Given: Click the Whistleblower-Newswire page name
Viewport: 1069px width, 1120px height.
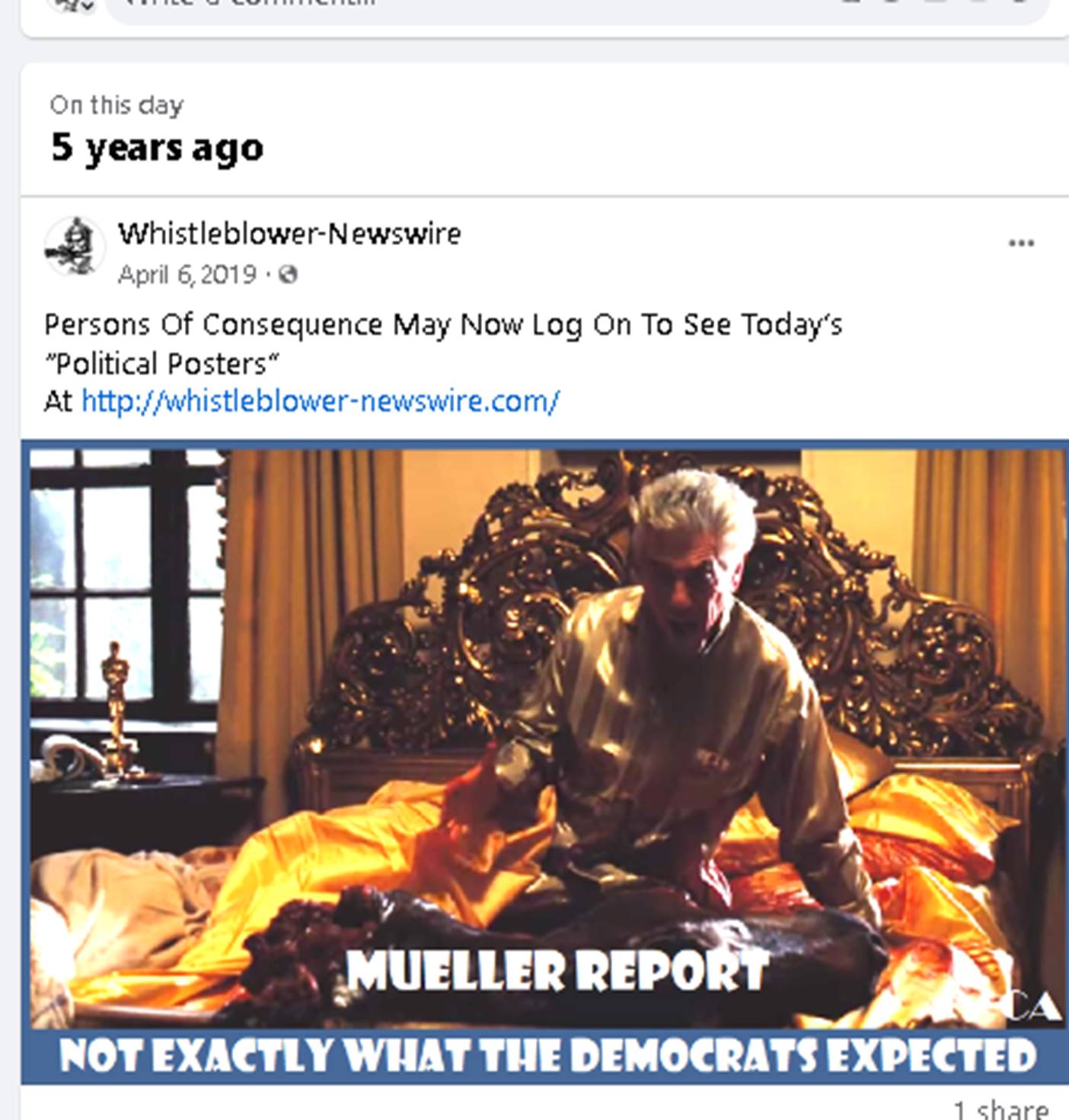Looking at the screenshot, I should [x=289, y=234].
